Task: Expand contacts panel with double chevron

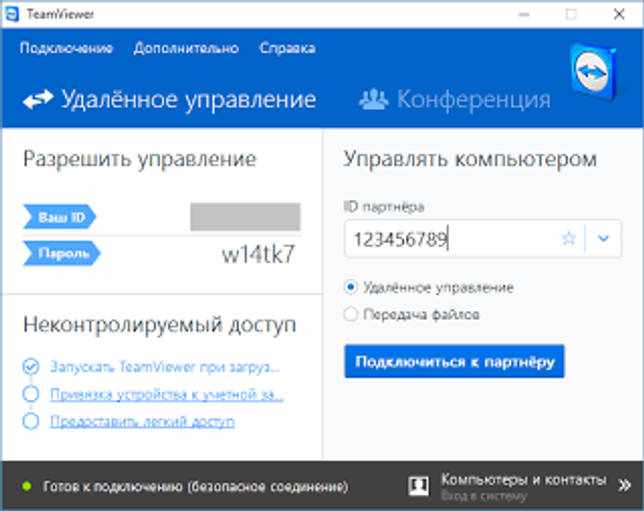Action: pyautogui.click(x=624, y=485)
